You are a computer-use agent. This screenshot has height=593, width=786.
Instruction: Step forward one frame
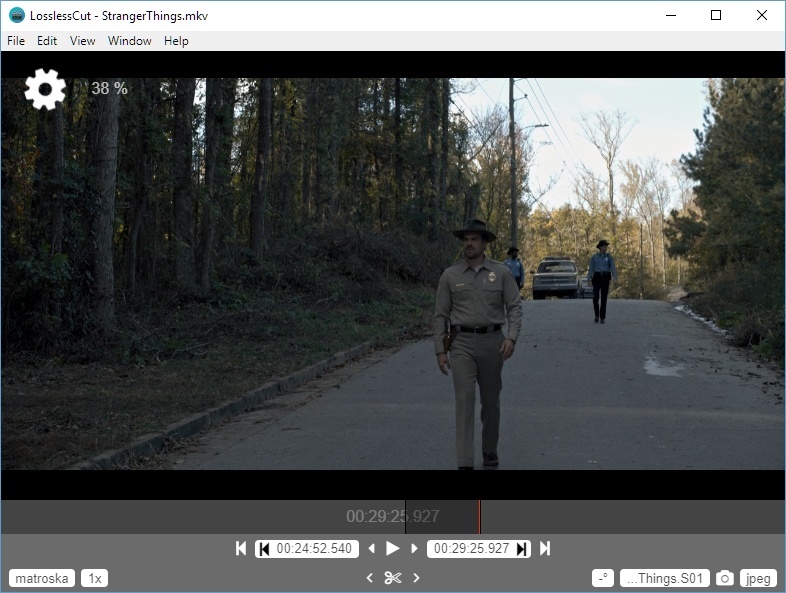414,549
